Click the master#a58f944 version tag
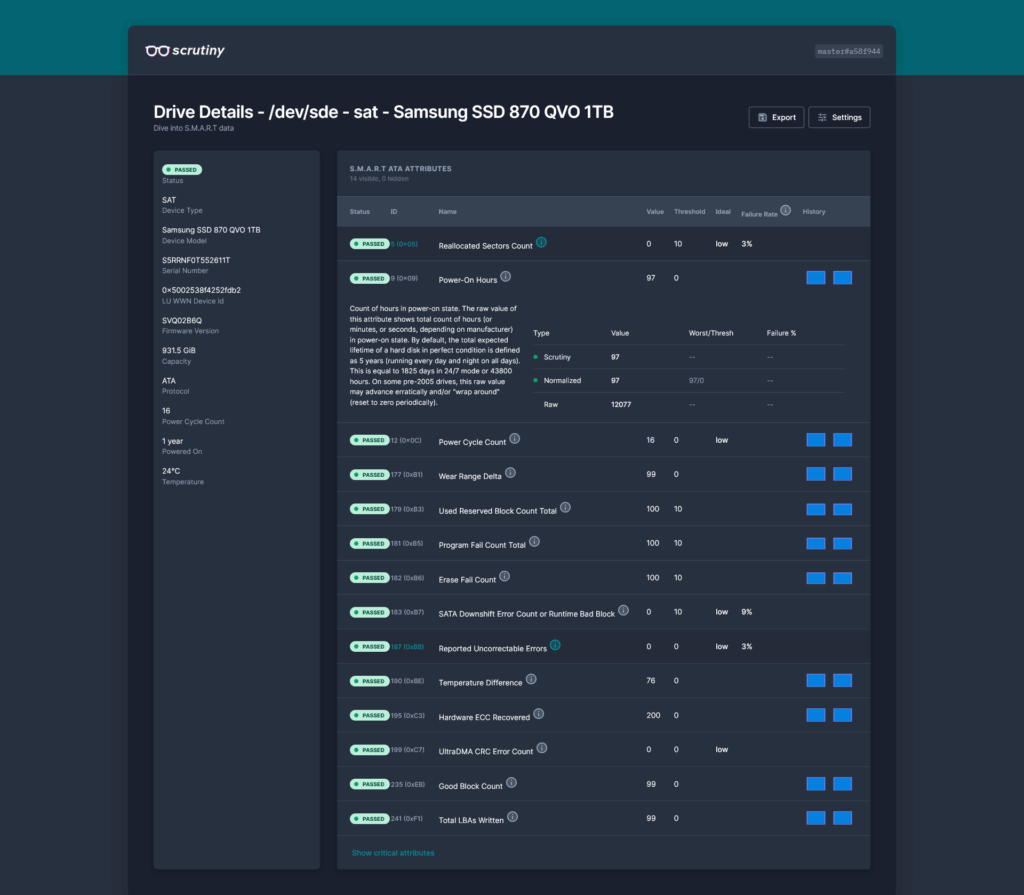Viewport: 1024px width, 895px height. click(x=848, y=51)
